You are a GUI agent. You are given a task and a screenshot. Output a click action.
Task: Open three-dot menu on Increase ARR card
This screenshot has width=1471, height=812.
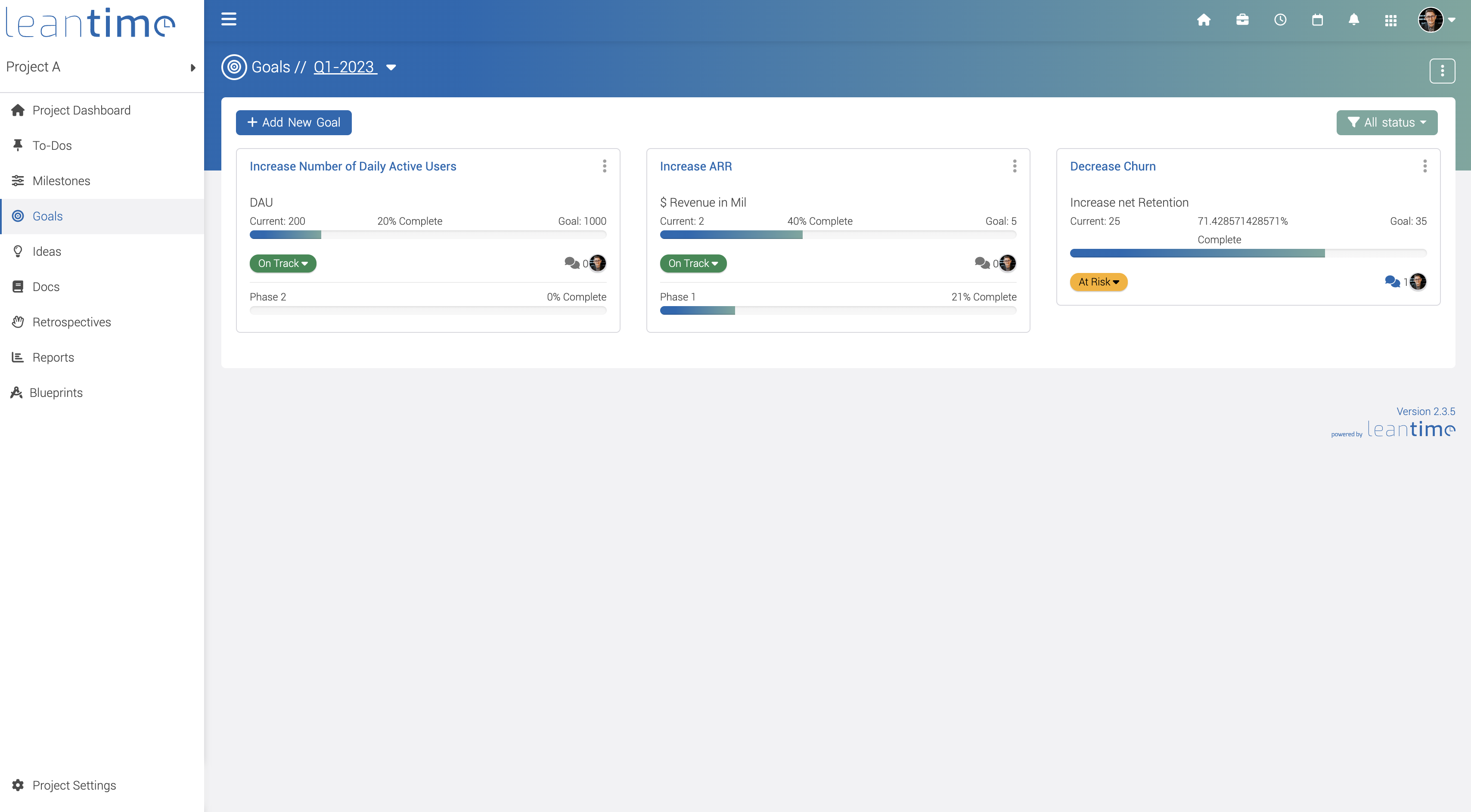pyautogui.click(x=1014, y=166)
